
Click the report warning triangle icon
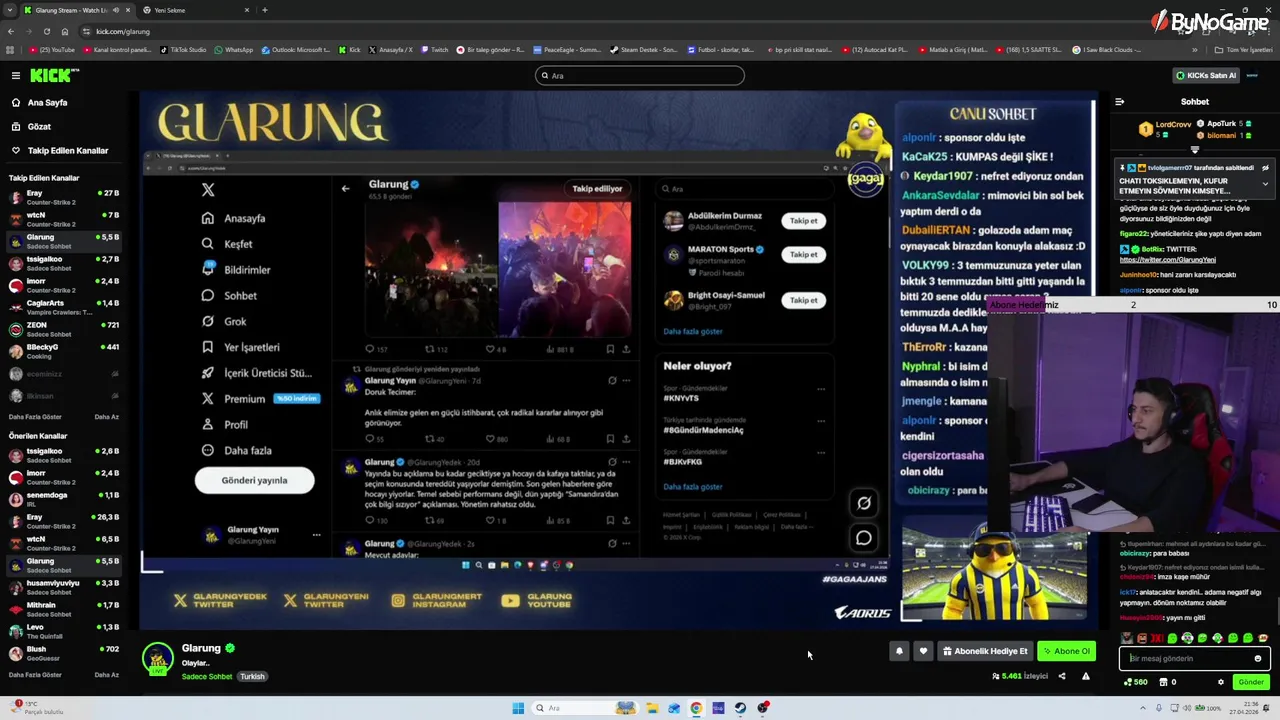click(1086, 676)
